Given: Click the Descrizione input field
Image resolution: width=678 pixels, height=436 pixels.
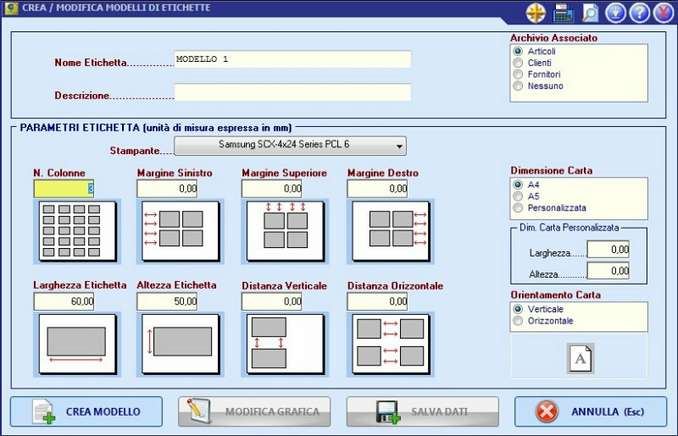Looking at the screenshot, I should (292, 93).
